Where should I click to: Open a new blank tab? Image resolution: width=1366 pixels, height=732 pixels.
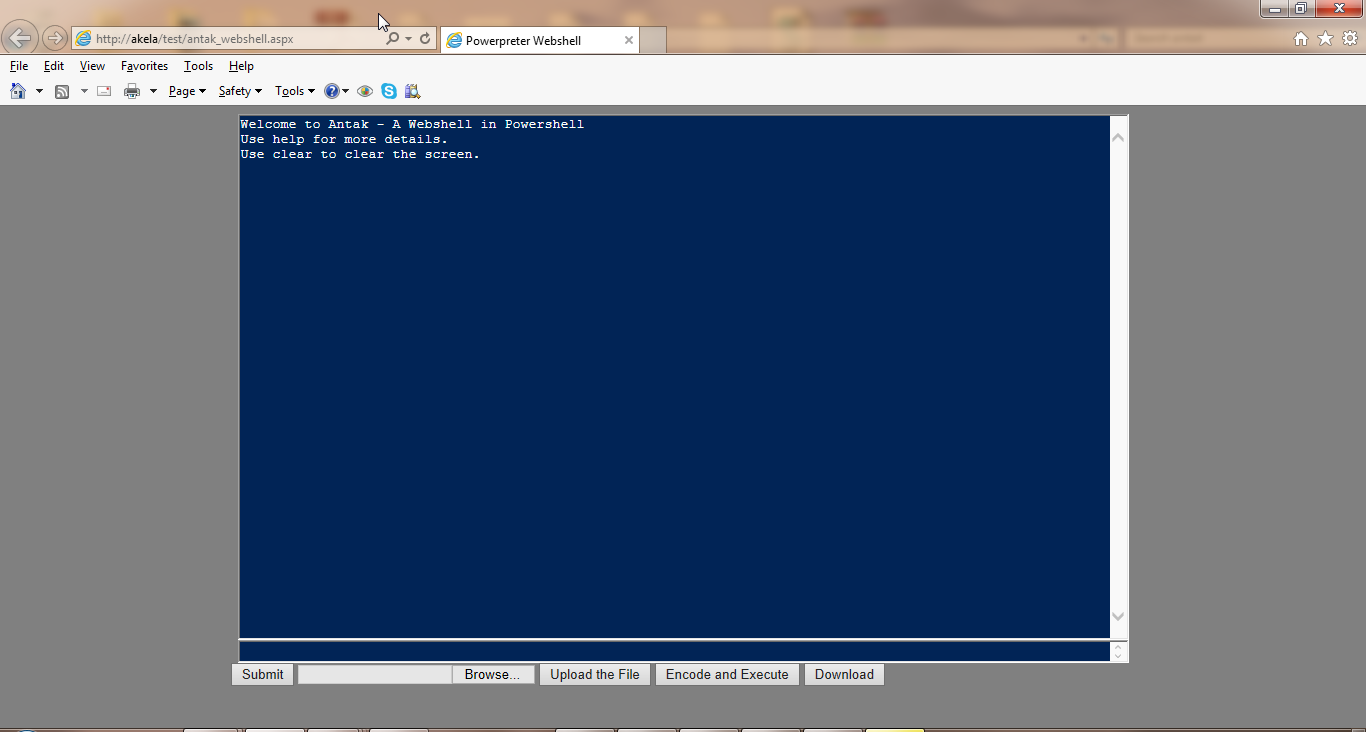(653, 41)
